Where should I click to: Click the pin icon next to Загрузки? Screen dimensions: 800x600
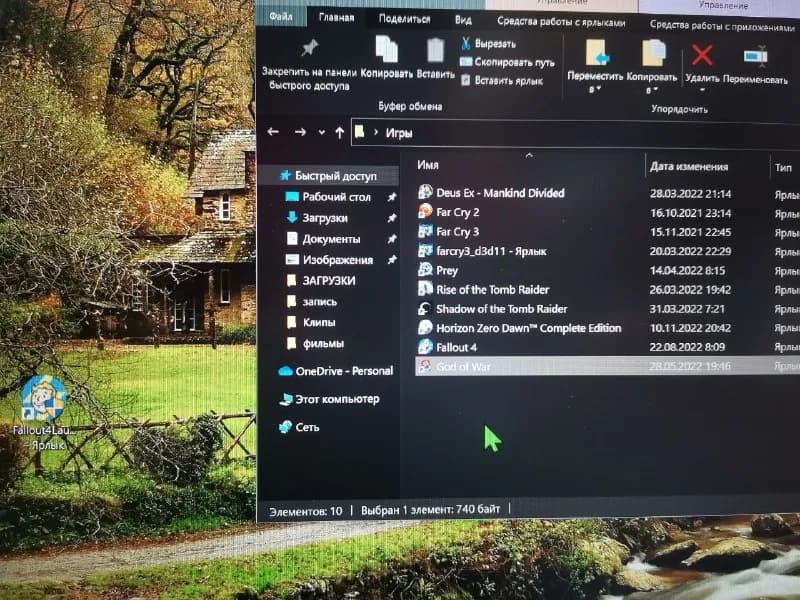tap(391, 218)
